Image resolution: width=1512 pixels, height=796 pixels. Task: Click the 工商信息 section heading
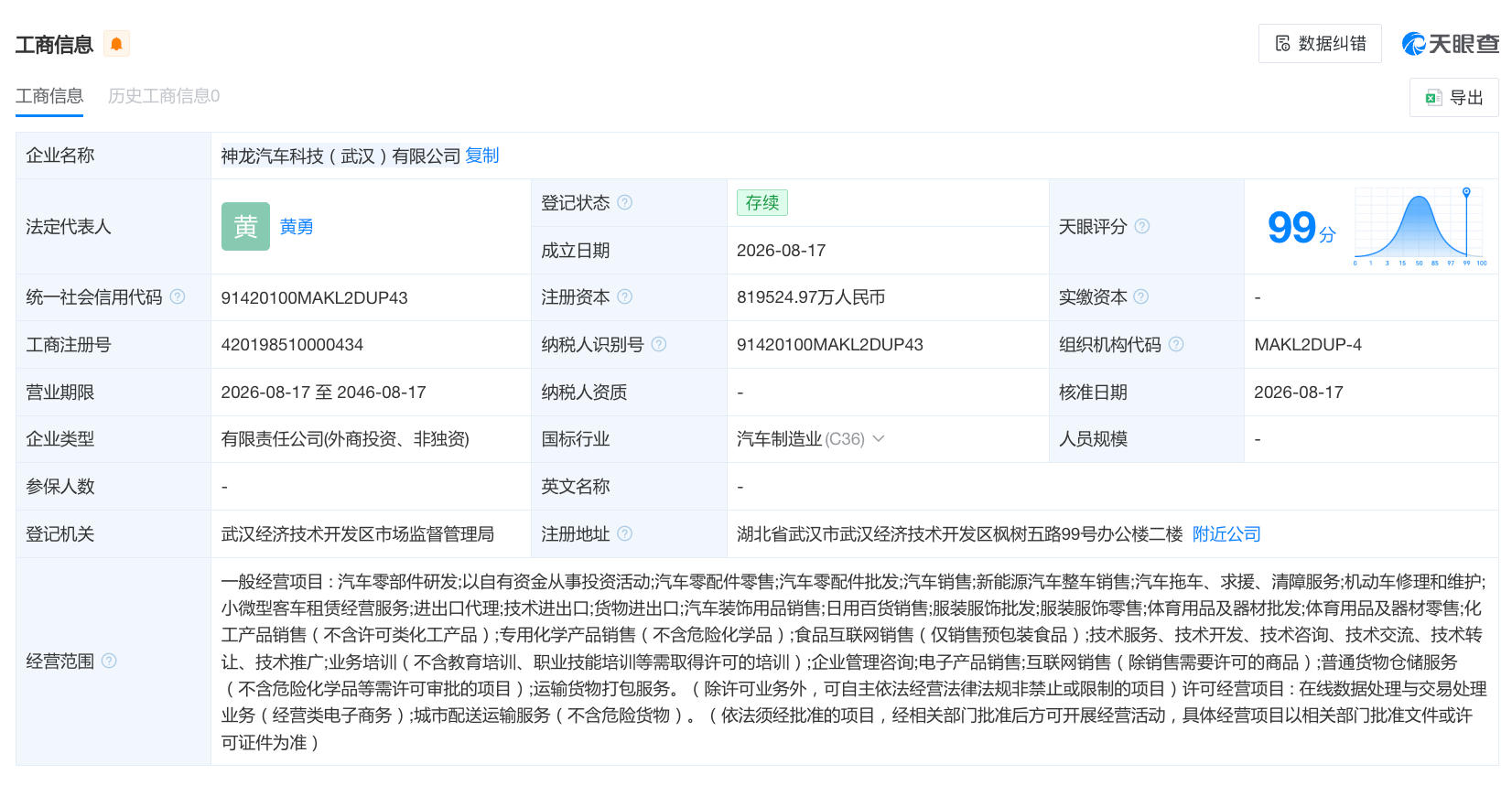[x=54, y=44]
